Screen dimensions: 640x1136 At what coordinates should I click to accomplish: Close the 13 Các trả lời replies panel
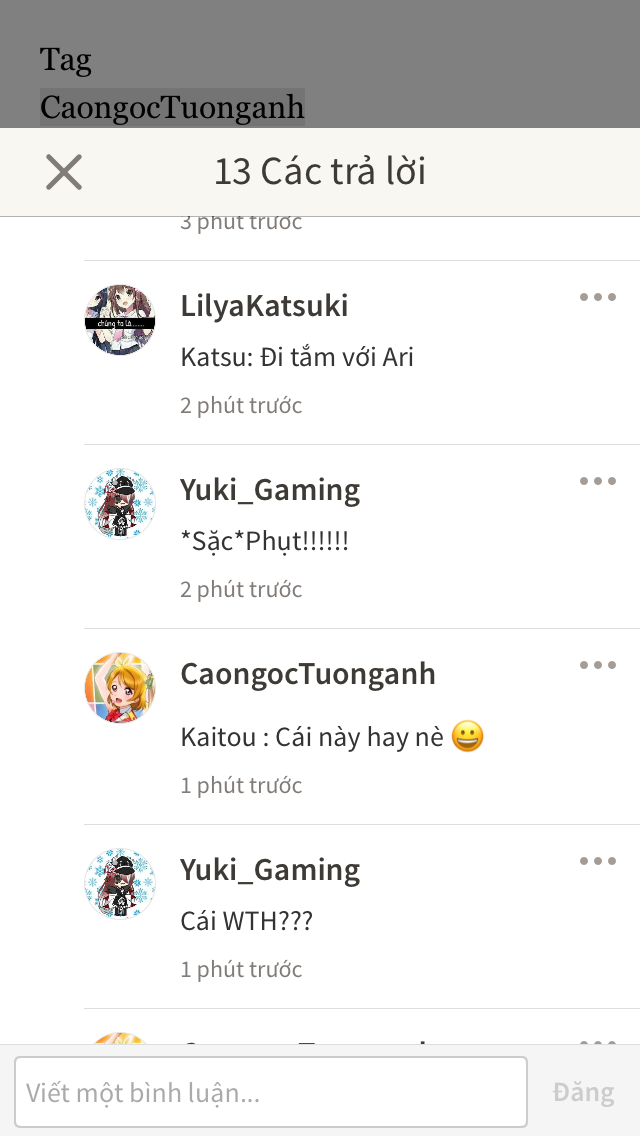64,172
